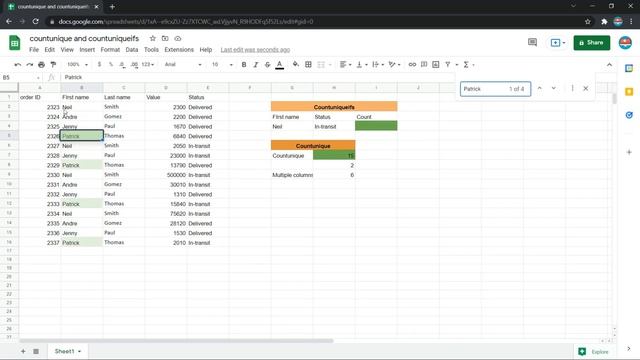The image size is (640, 360).
Task: Get add-ons with the plus icon
Action: (x=629, y=152)
